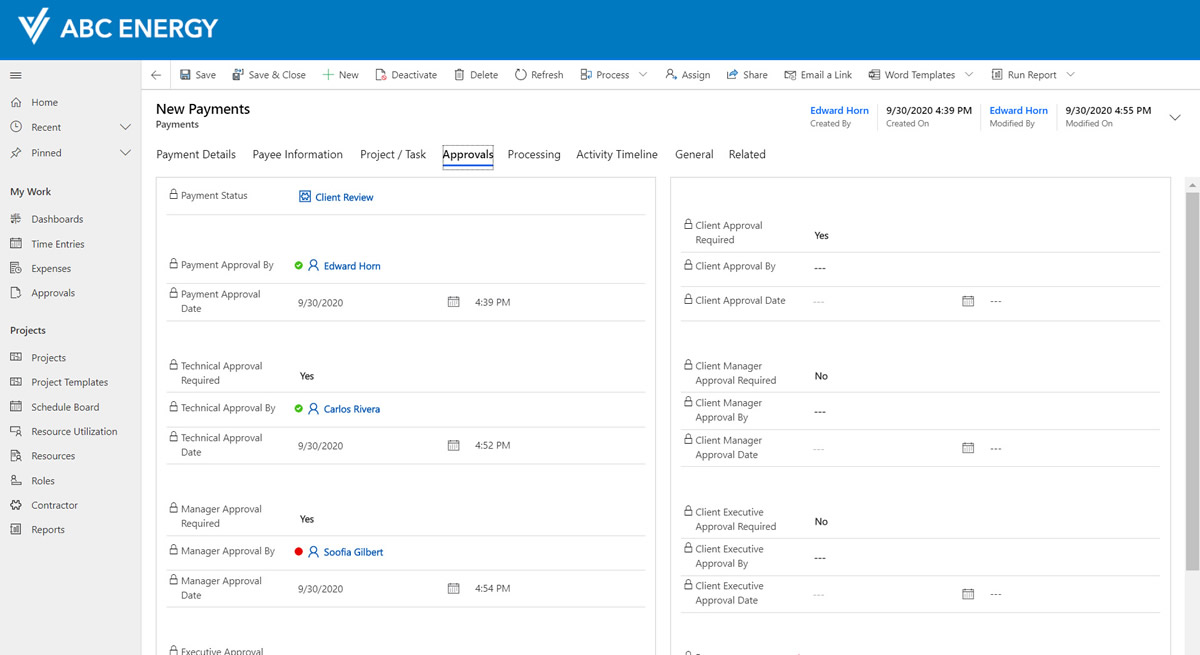This screenshot has height=655, width=1200.
Task: Open Carlos Rivera's user record link
Action: [x=351, y=409]
